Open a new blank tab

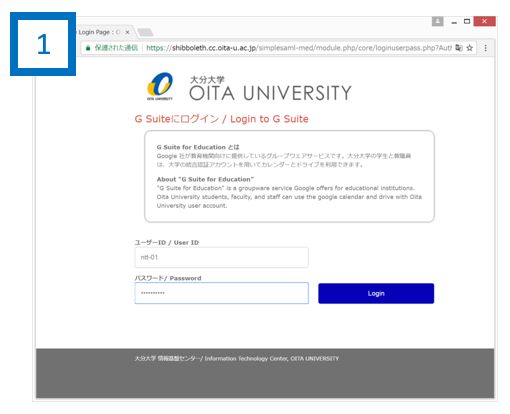145,32
